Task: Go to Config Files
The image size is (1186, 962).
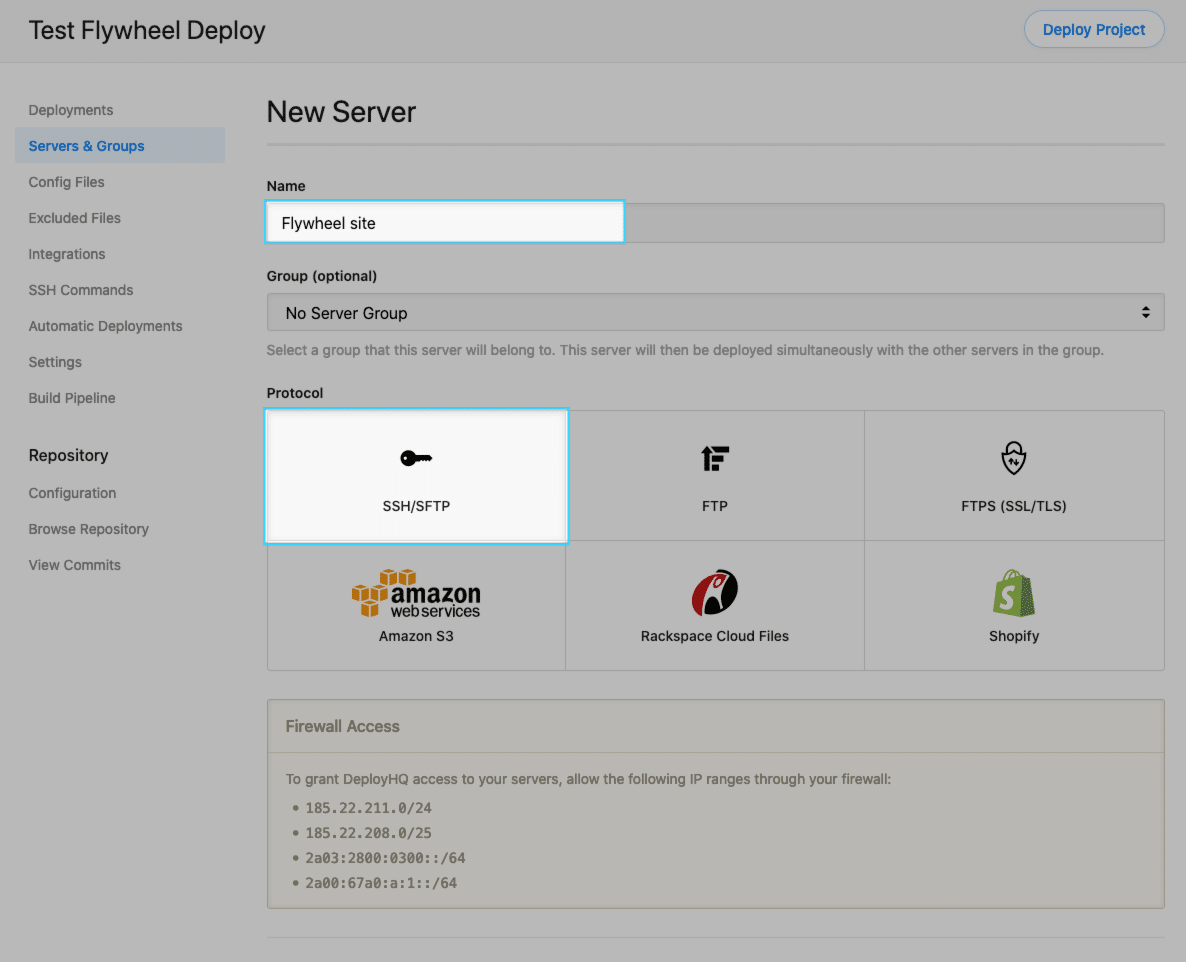Action: click(x=66, y=182)
